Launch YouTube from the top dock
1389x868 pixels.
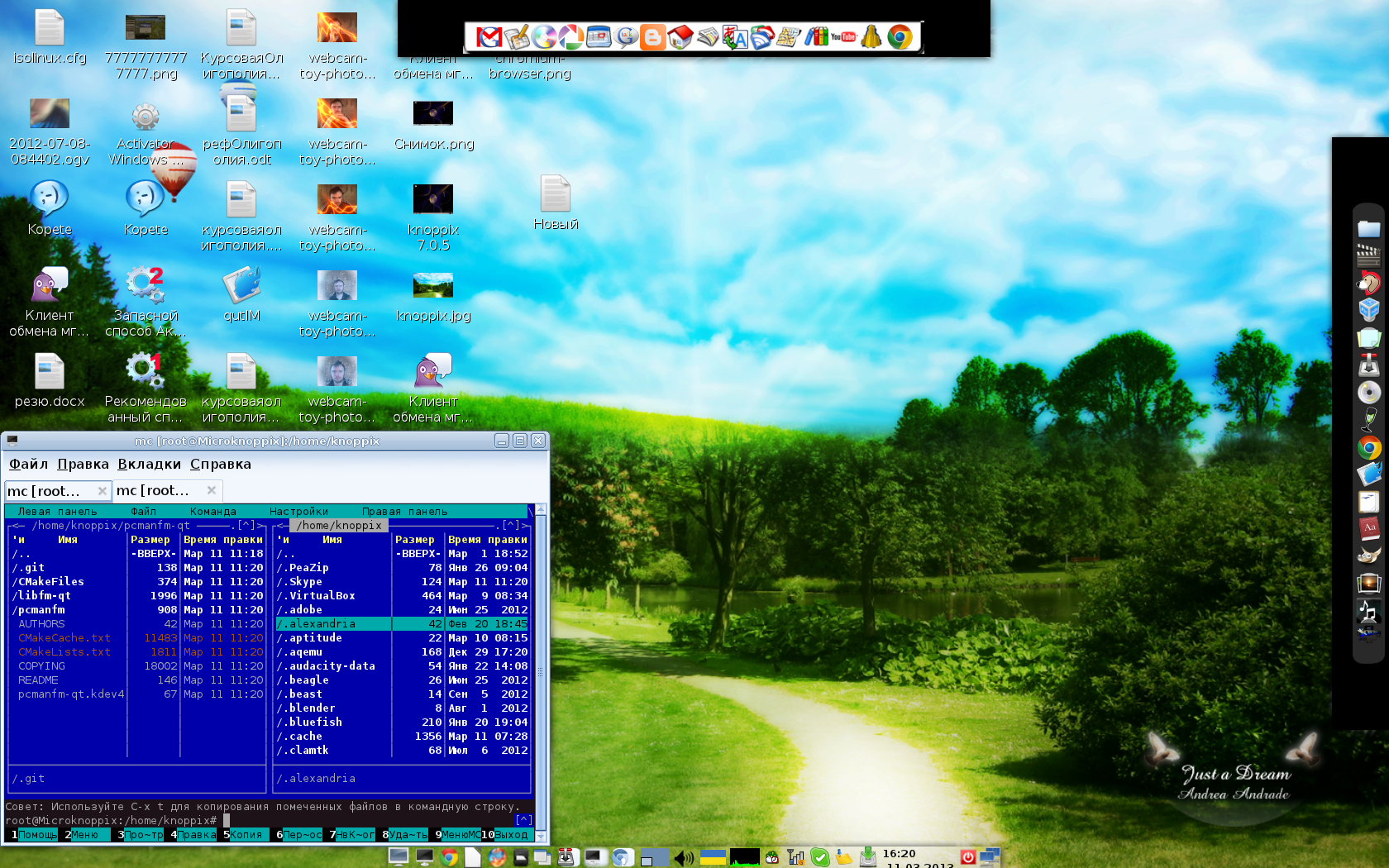[843, 37]
